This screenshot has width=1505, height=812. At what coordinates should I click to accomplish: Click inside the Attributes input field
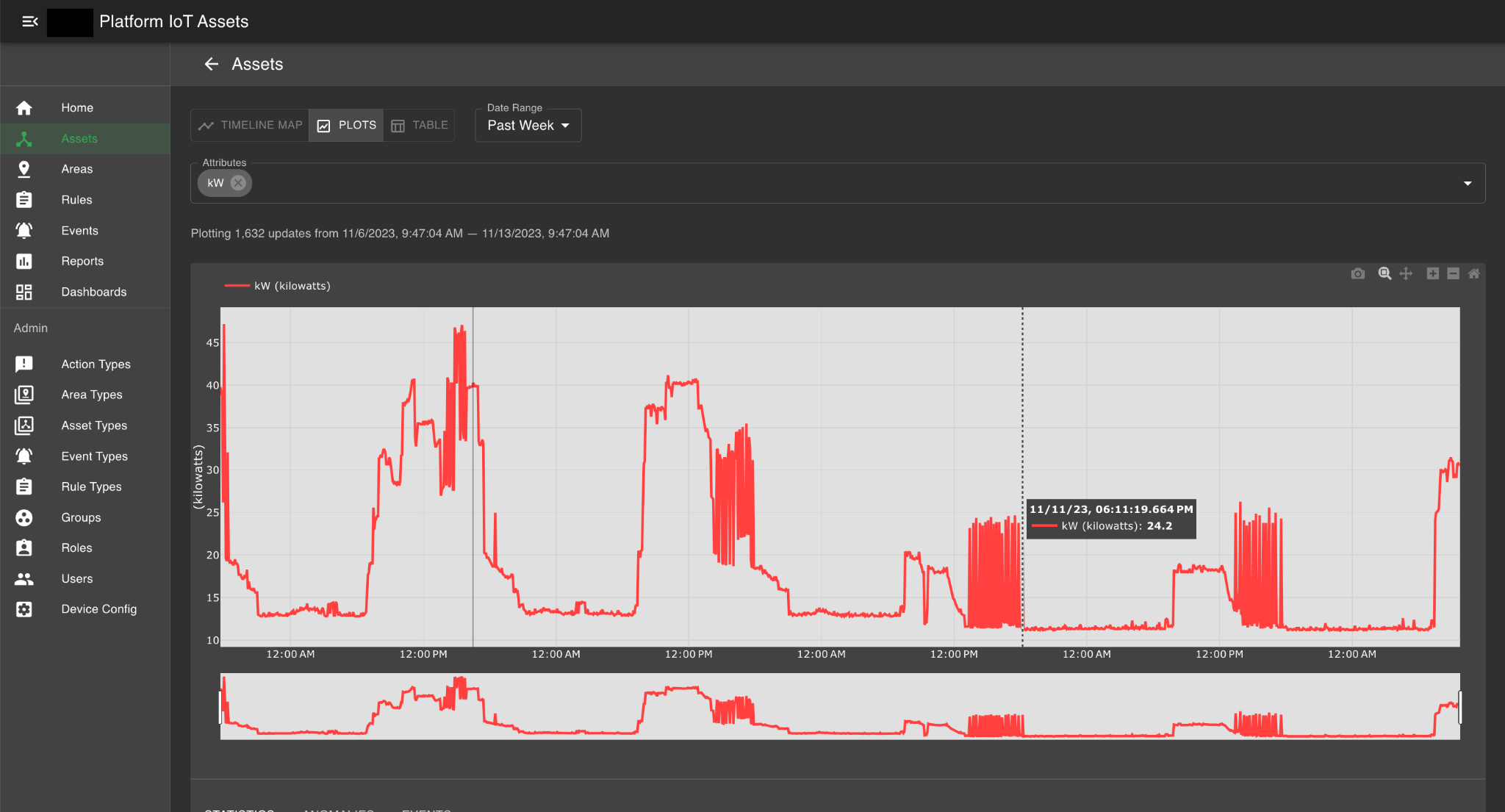[x=808, y=183]
